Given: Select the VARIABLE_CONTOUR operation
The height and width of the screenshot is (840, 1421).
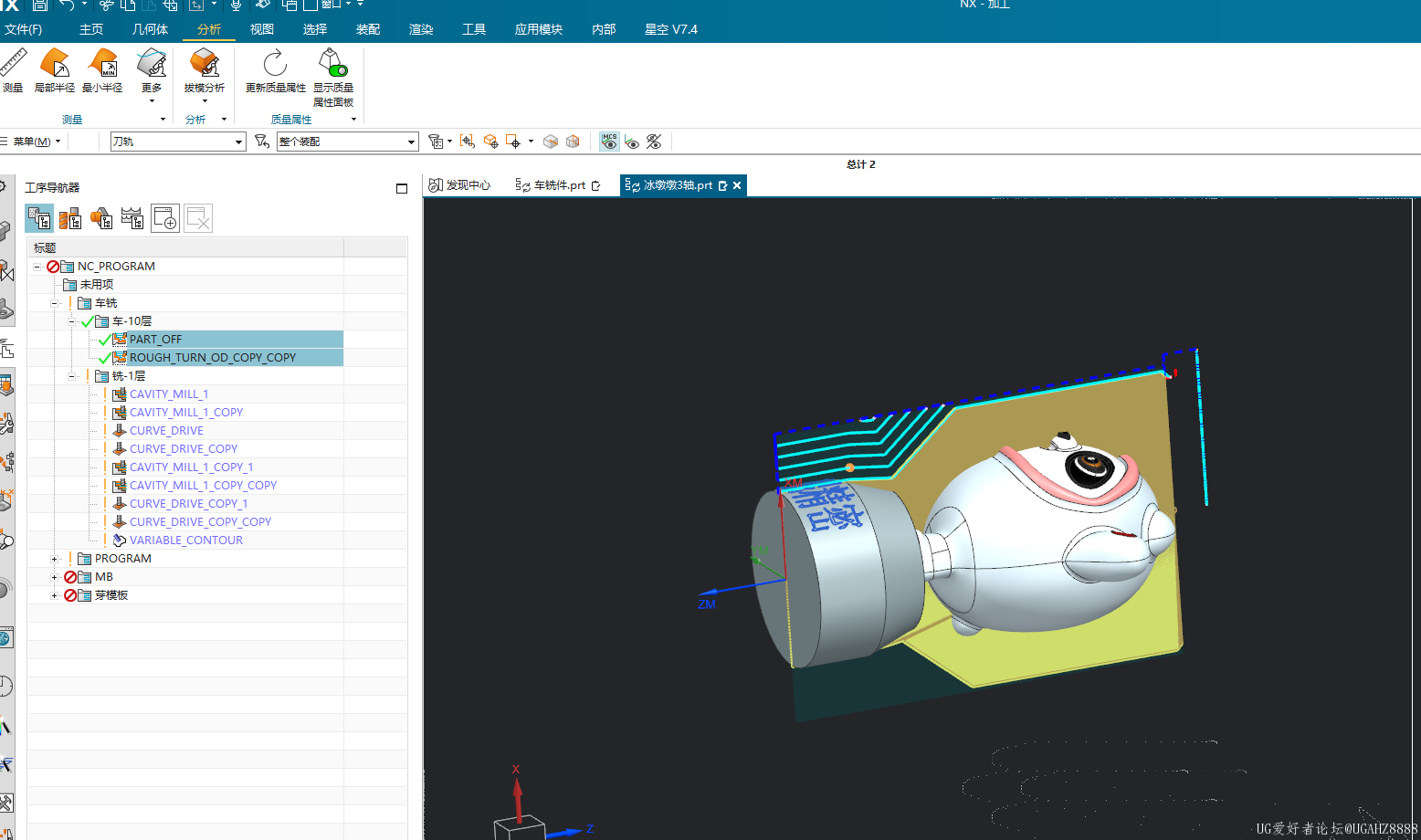Looking at the screenshot, I should point(186,541).
